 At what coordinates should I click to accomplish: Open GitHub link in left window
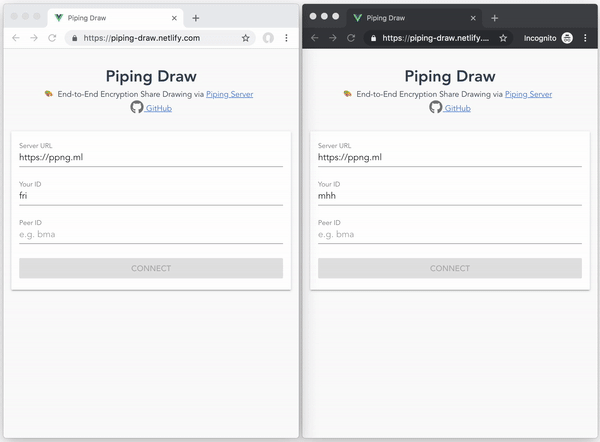point(158,108)
